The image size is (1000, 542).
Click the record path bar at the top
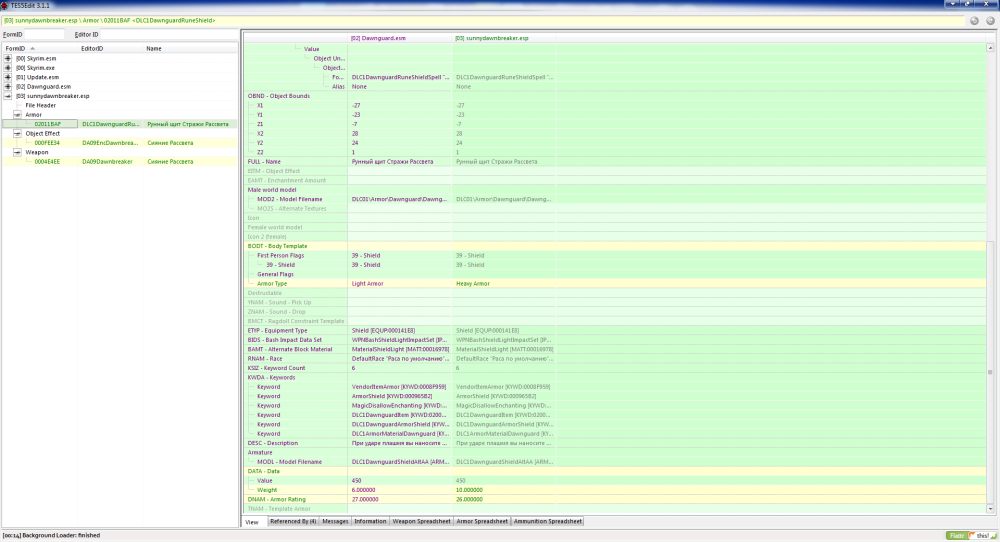coord(483,21)
